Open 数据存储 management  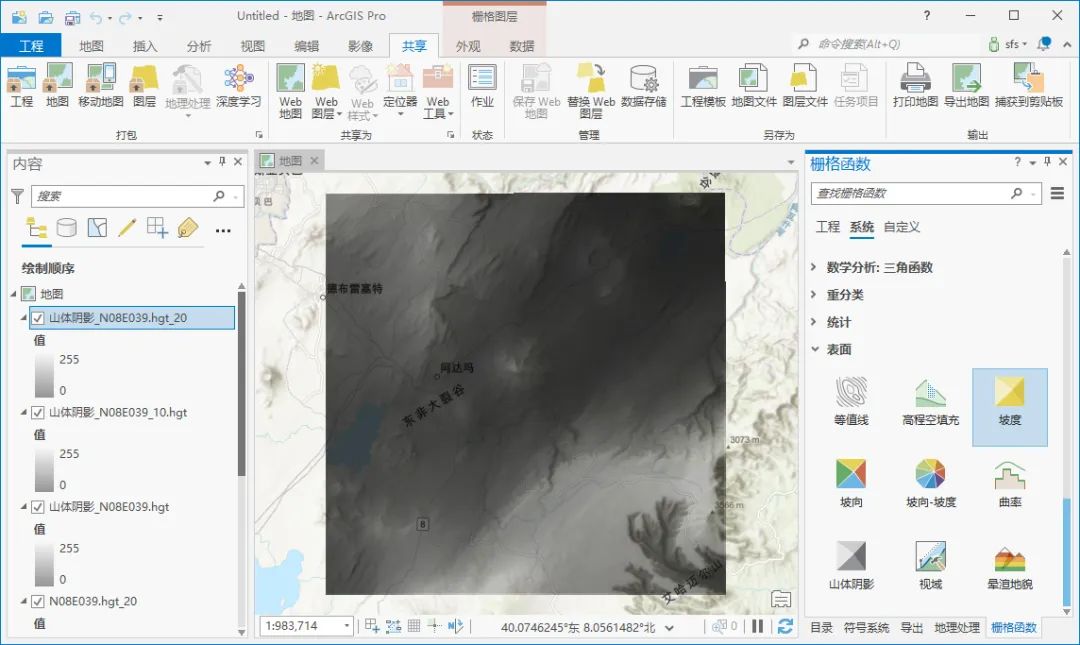[643, 86]
